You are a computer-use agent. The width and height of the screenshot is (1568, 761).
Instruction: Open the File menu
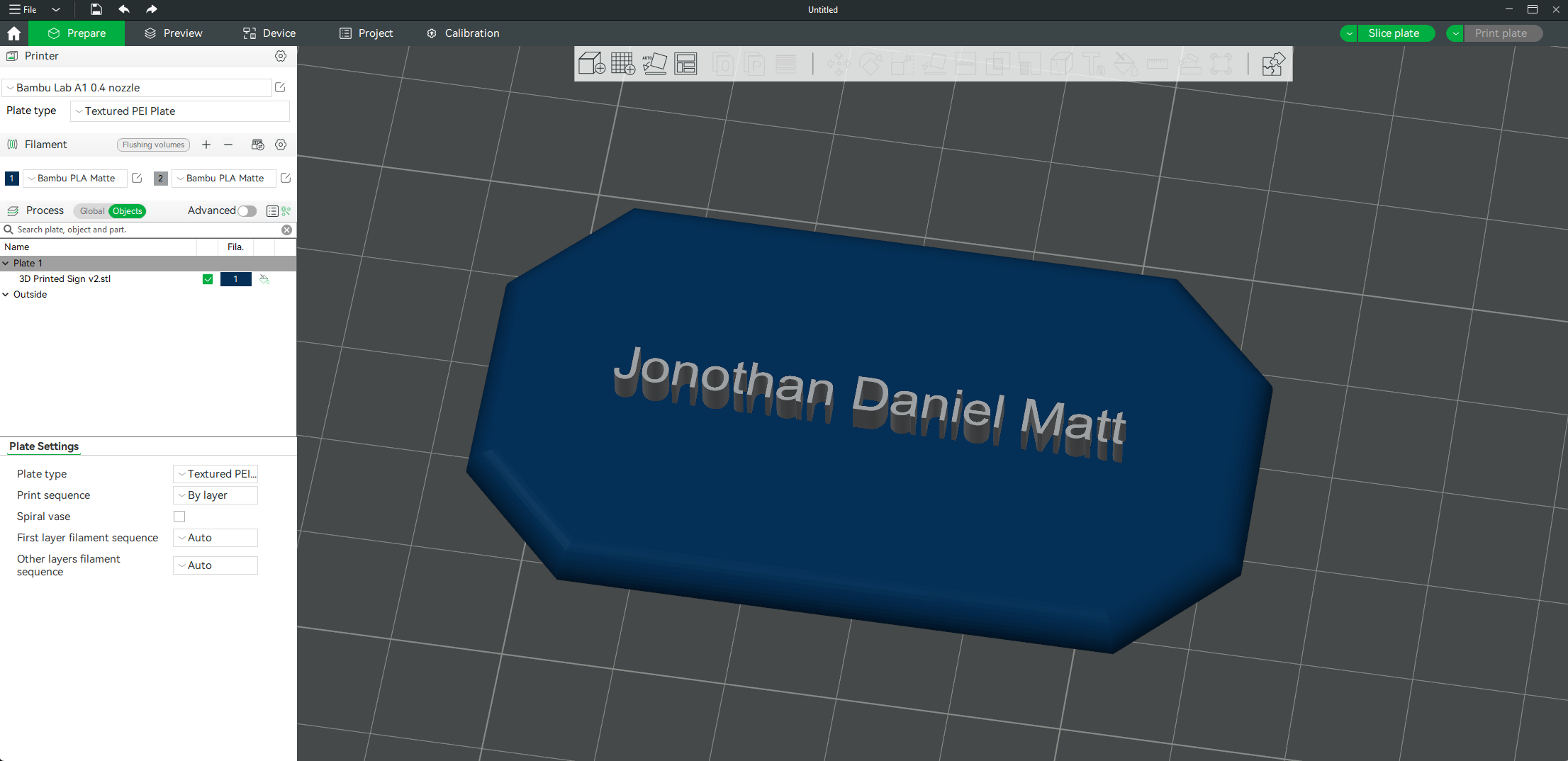click(23, 9)
